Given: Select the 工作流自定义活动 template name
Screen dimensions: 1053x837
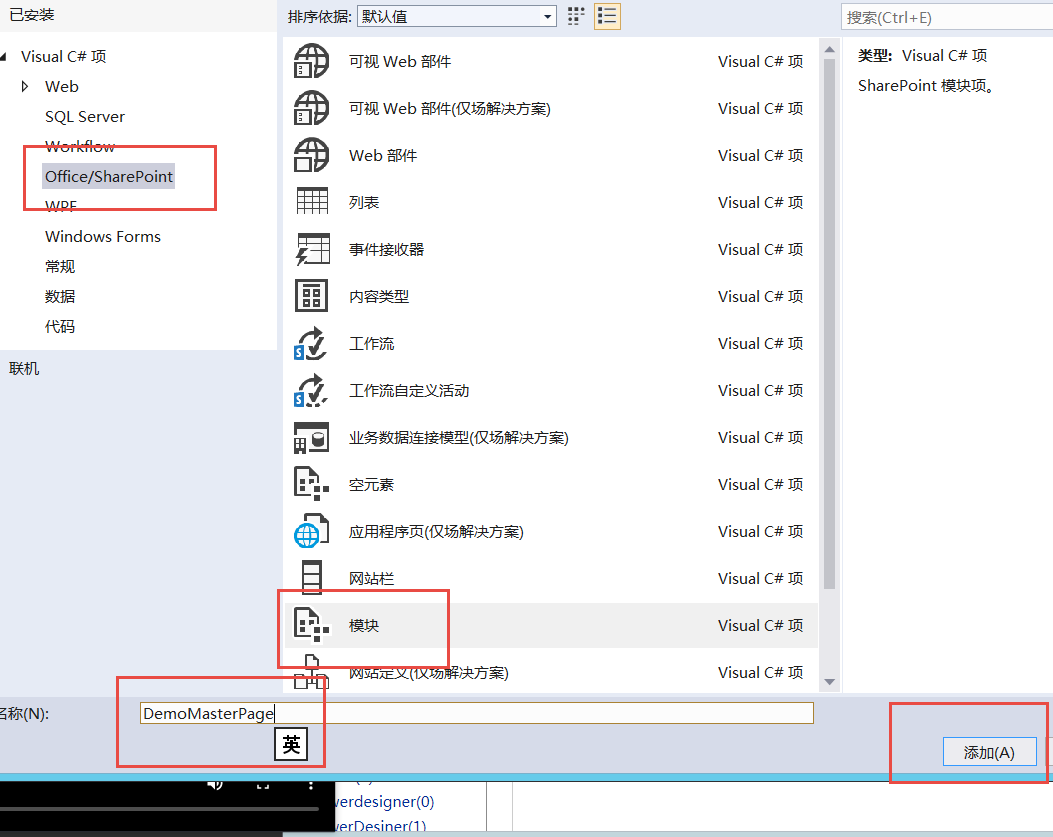Looking at the screenshot, I should tap(408, 390).
